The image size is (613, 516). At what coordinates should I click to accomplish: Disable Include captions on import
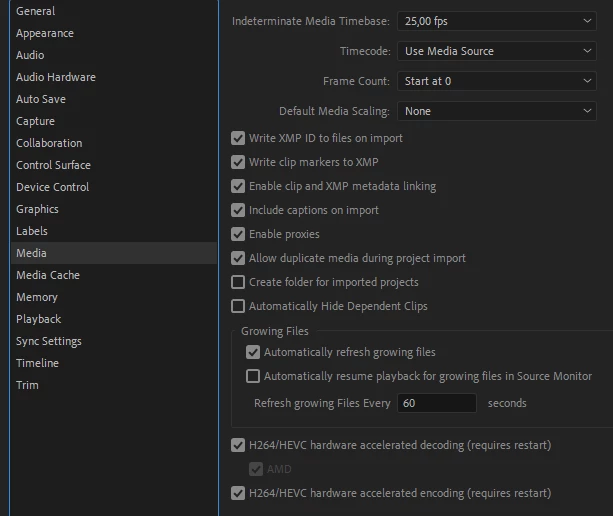click(x=238, y=210)
